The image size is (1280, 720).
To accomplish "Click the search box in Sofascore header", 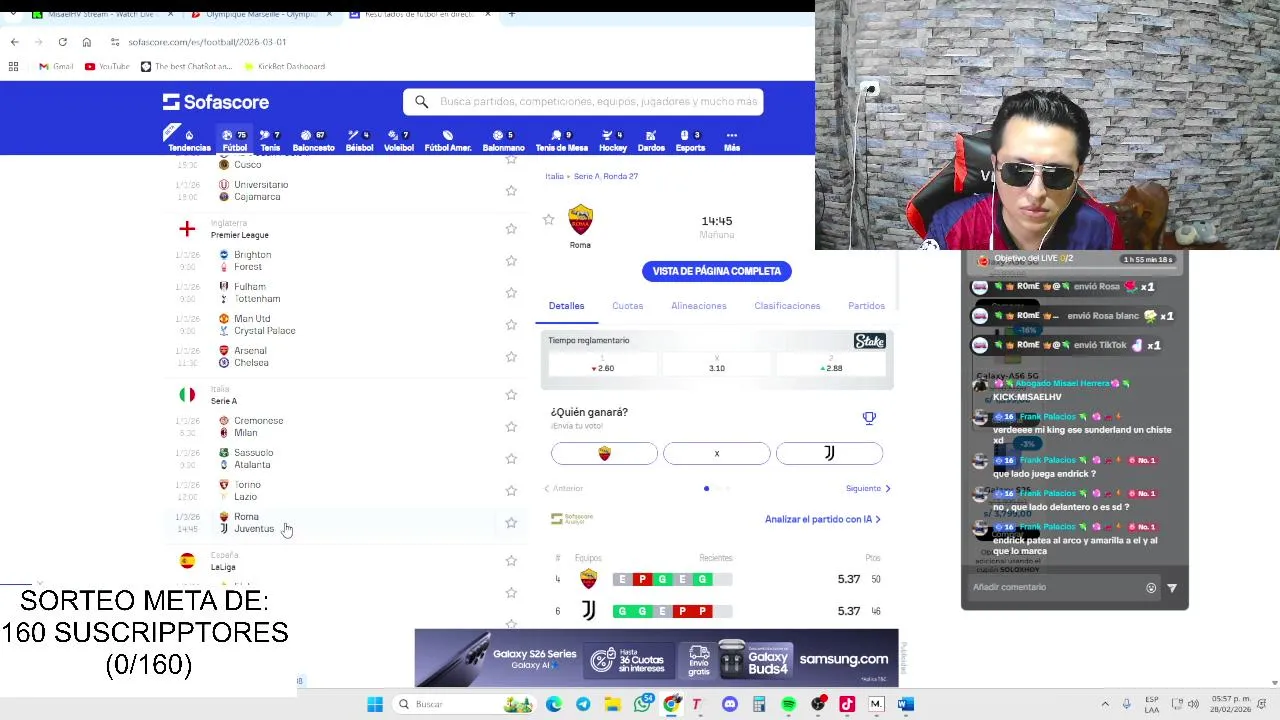I will pyautogui.click(x=583, y=101).
